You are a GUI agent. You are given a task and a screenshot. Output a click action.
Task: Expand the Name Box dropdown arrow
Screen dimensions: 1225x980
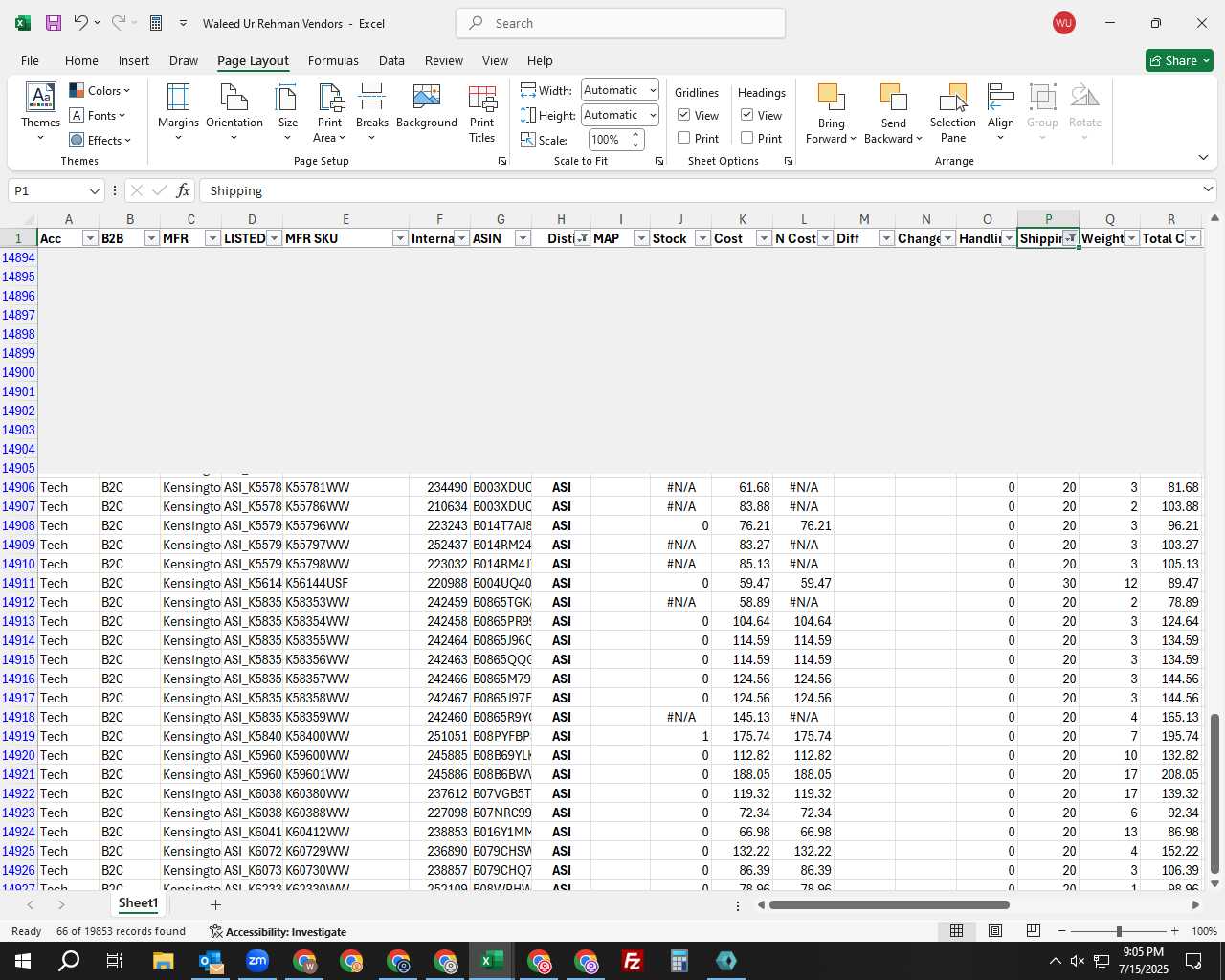pyautogui.click(x=94, y=191)
